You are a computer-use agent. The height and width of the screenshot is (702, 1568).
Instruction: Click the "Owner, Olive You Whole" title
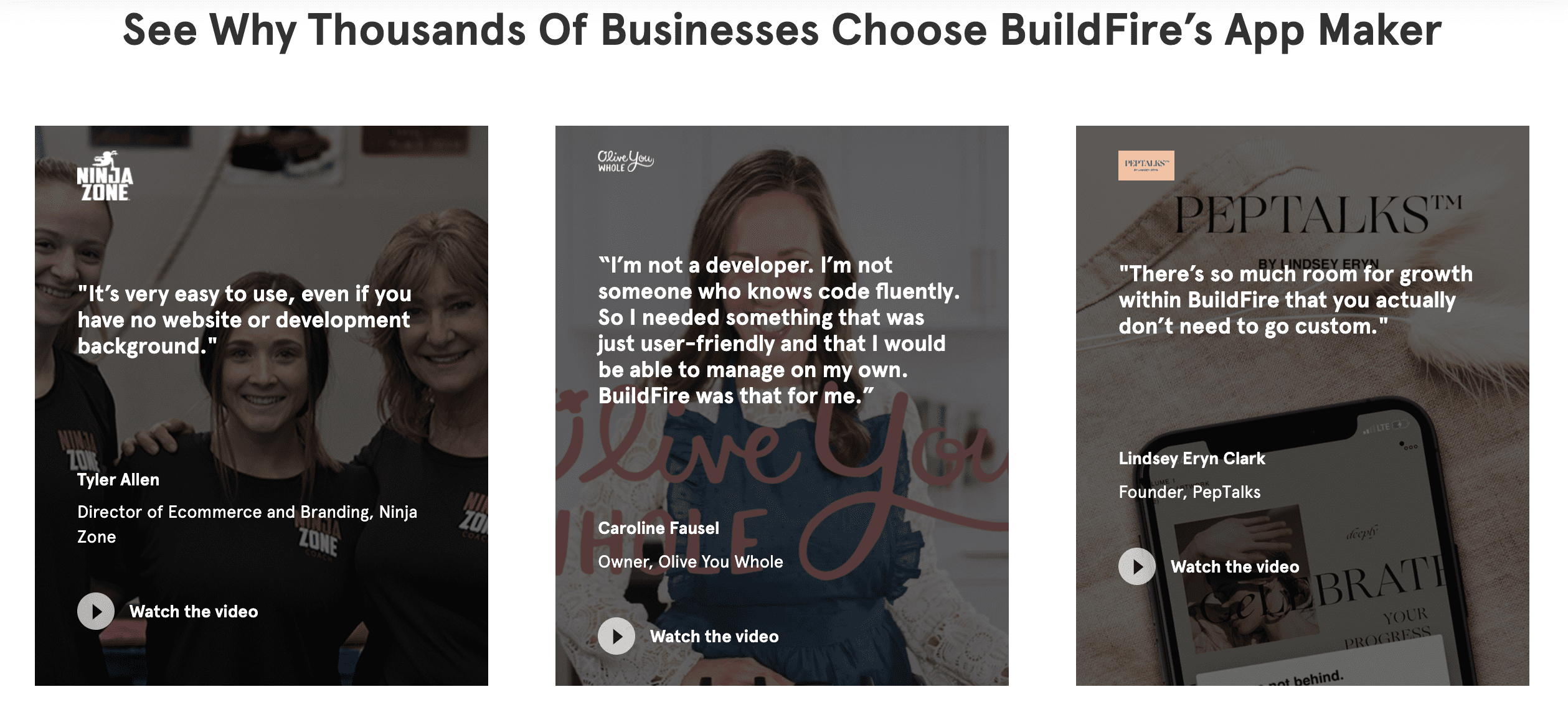pyautogui.click(x=690, y=562)
